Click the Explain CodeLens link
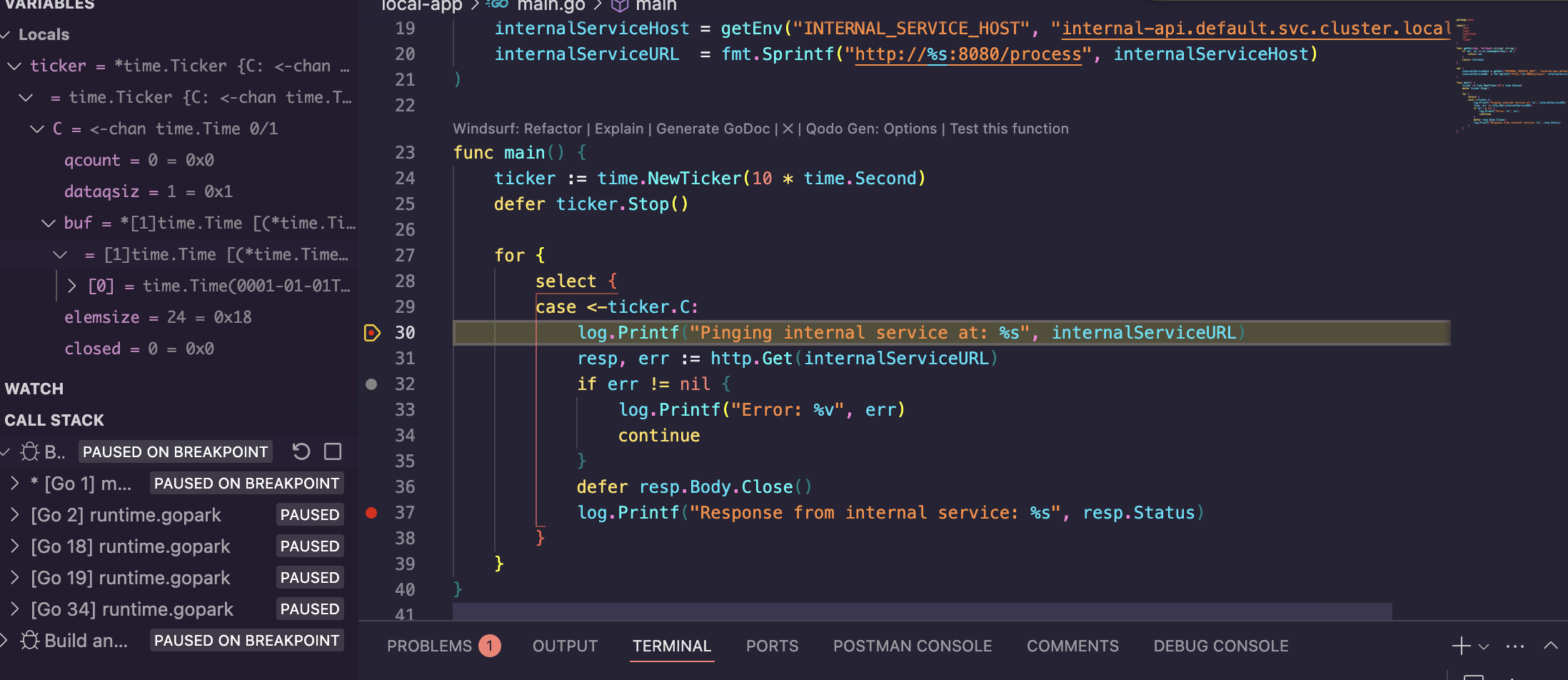This screenshot has width=1568, height=680. 618,129
